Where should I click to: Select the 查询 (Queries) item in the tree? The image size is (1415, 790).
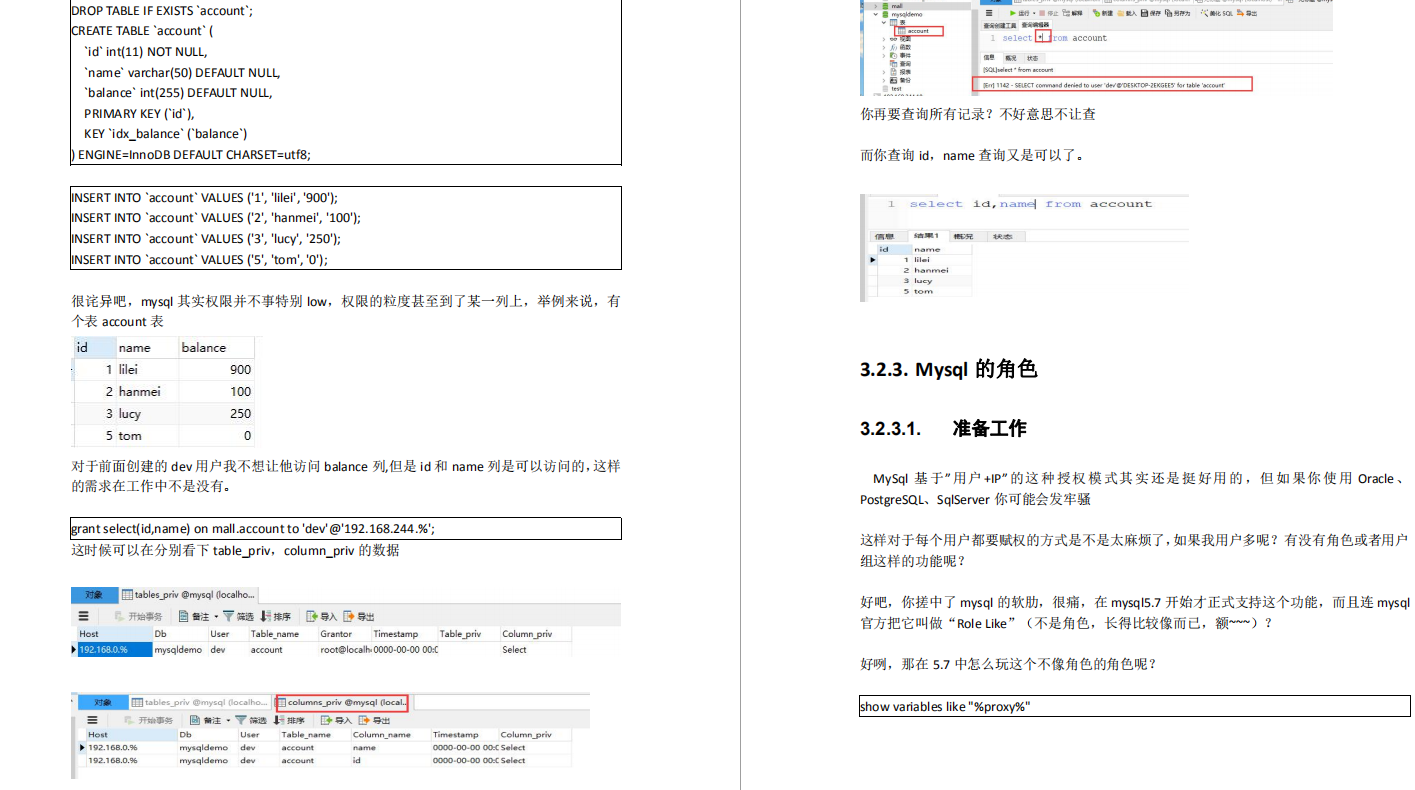[x=900, y=63]
